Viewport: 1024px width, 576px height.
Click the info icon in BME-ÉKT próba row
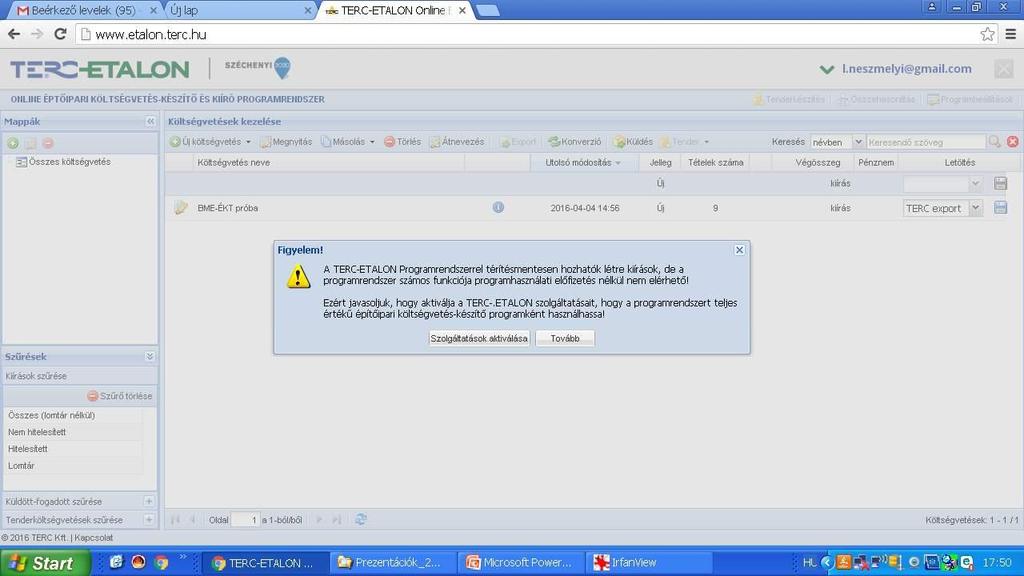(498, 207)
